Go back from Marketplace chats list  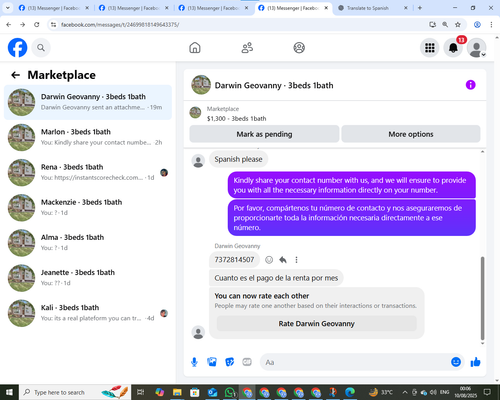[15, 75]
